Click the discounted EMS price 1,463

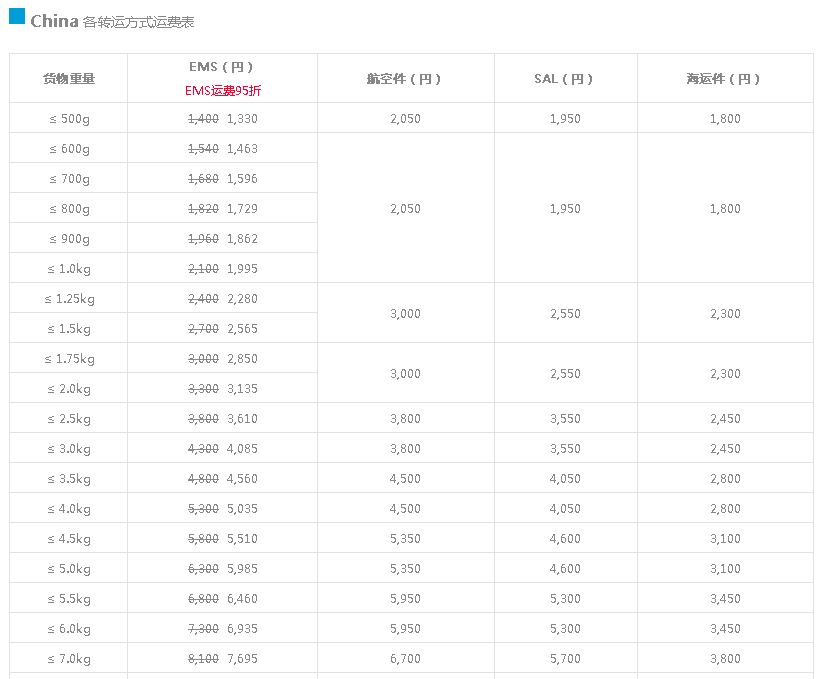tap(242, 149)
